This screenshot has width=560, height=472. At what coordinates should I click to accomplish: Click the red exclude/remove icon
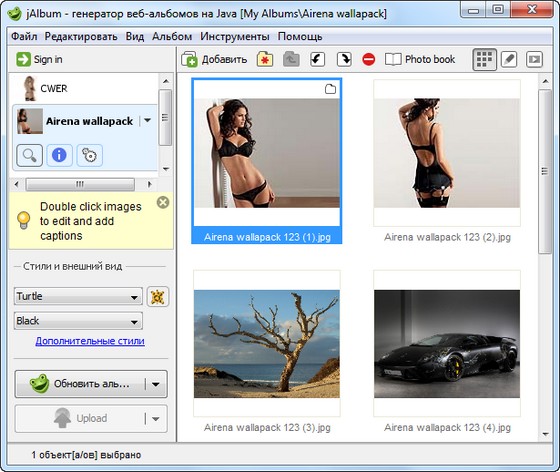pyautogui.click(x=369, y=59)
